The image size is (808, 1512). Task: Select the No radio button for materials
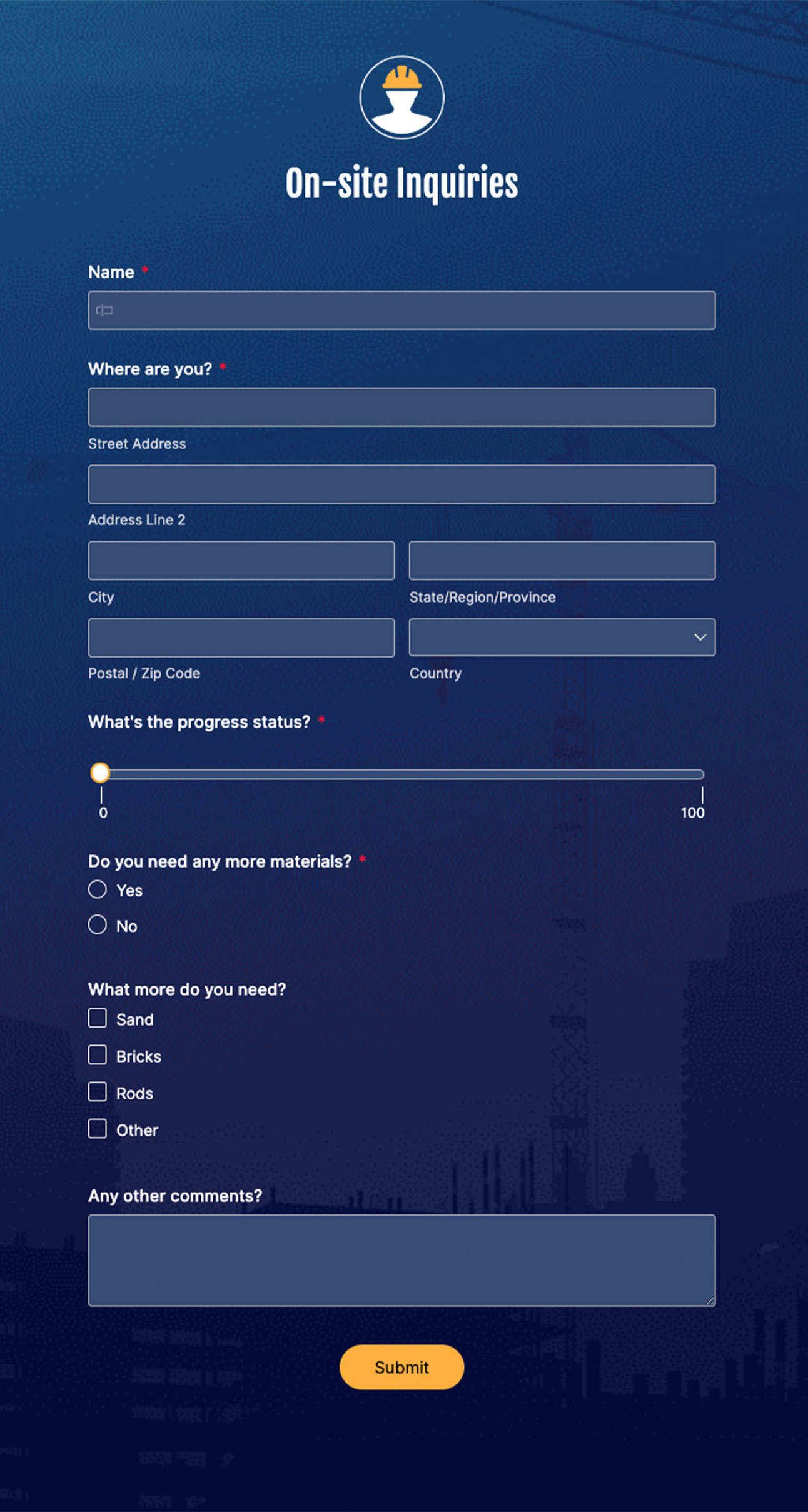click(x=98, y=925)
